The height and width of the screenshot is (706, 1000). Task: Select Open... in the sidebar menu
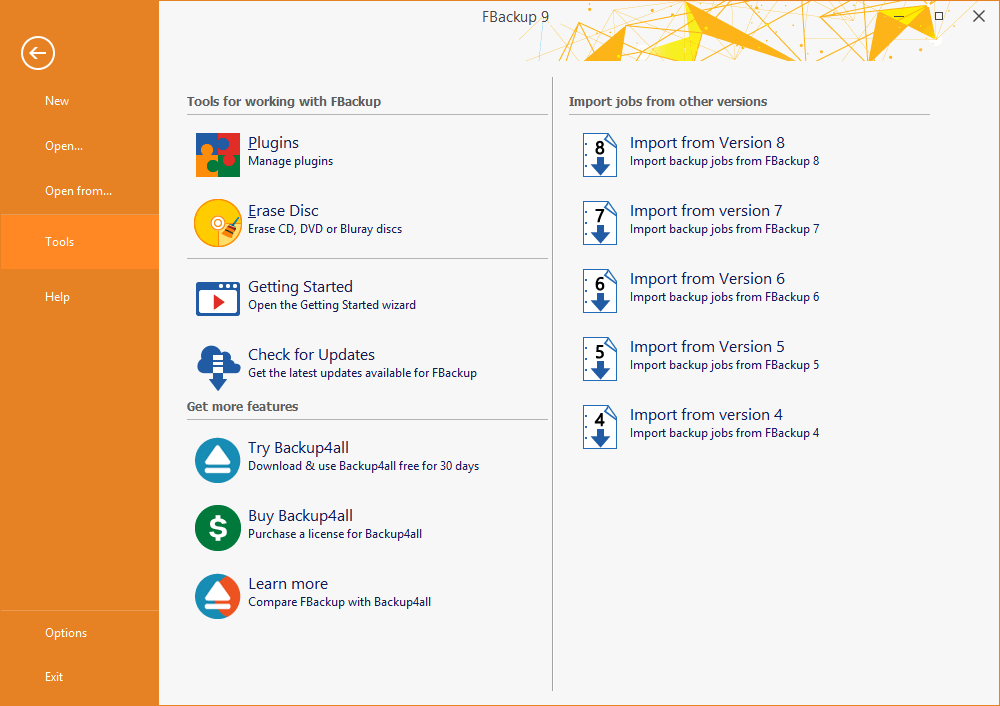pos(64,146)
